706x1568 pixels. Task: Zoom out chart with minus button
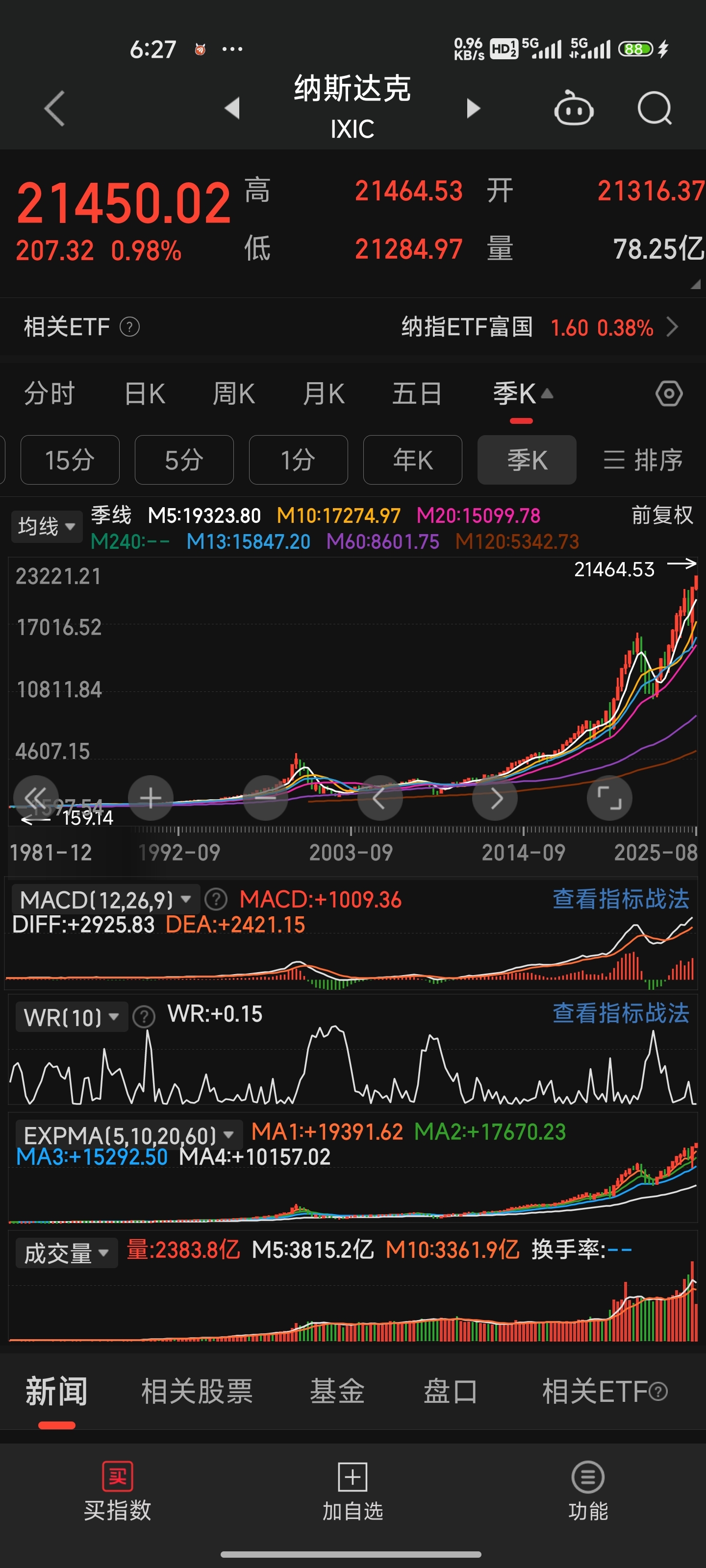pos(265,797)
